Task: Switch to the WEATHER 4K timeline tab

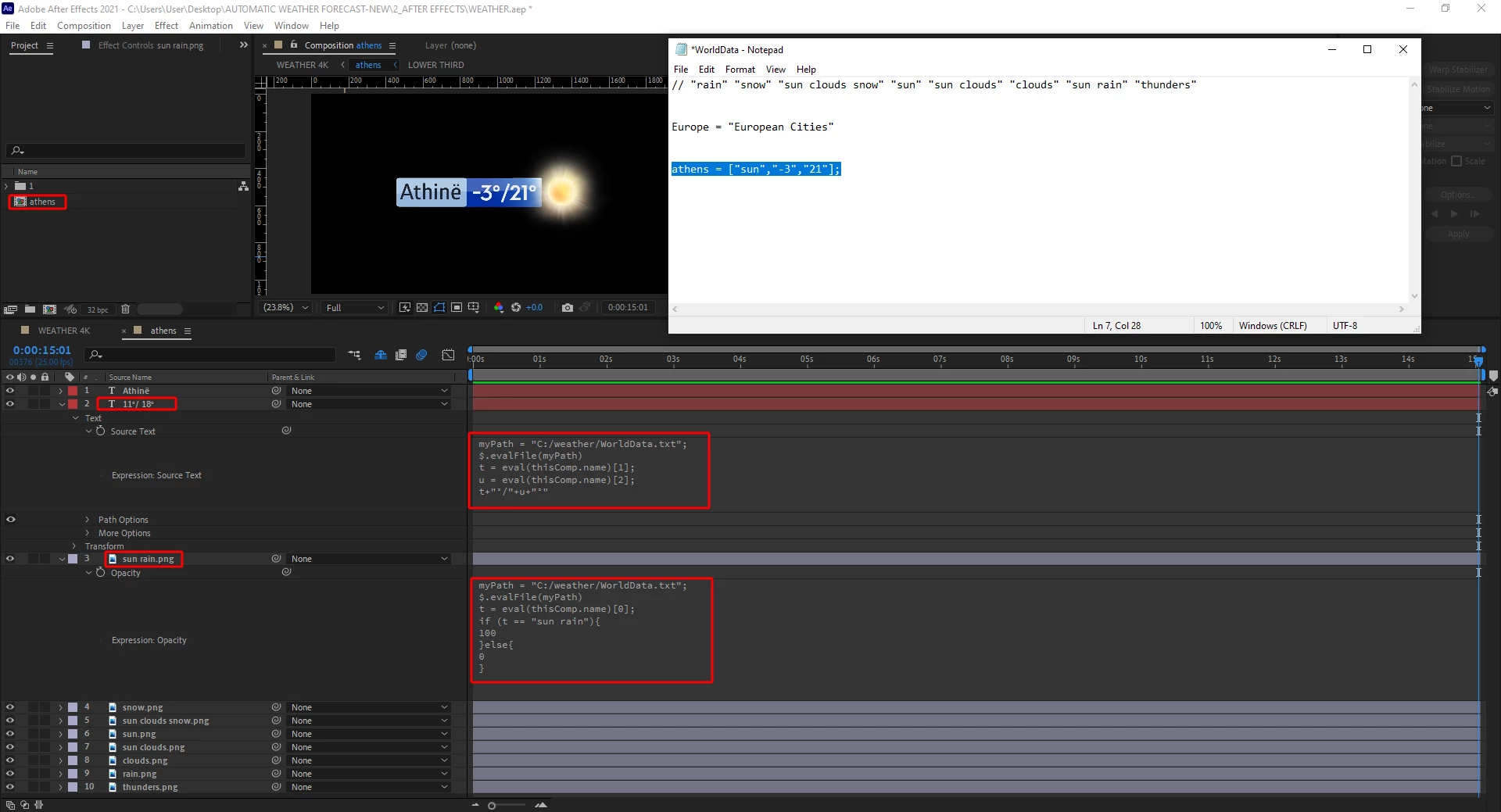Action: click(x=64, y=331)
